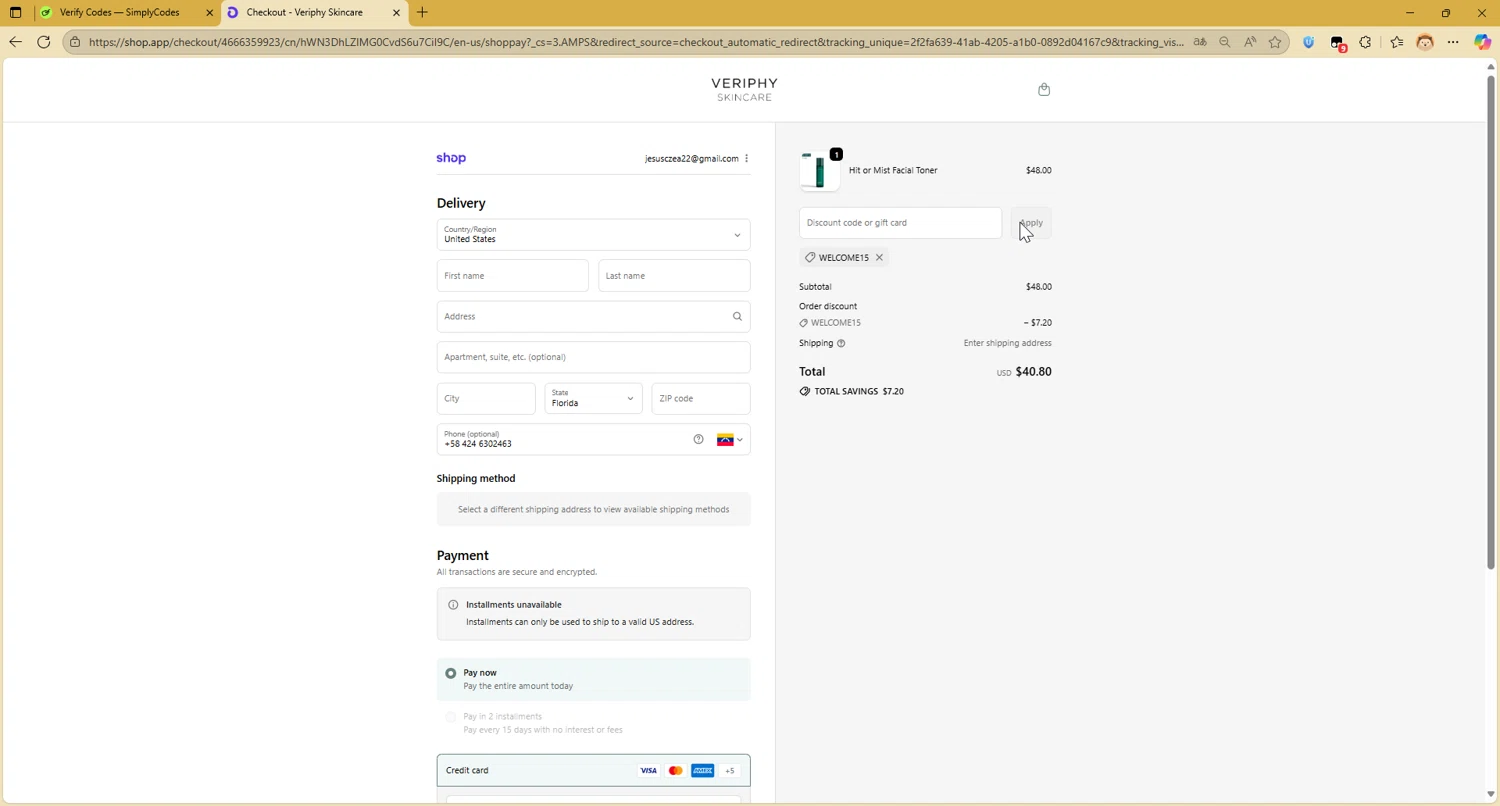
Task: Click the Installments unavailable notice
Action: [593, 613]
